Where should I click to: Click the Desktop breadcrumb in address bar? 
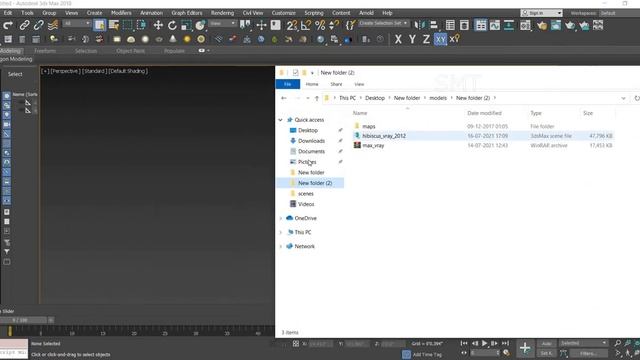click(x=375, y=98)
